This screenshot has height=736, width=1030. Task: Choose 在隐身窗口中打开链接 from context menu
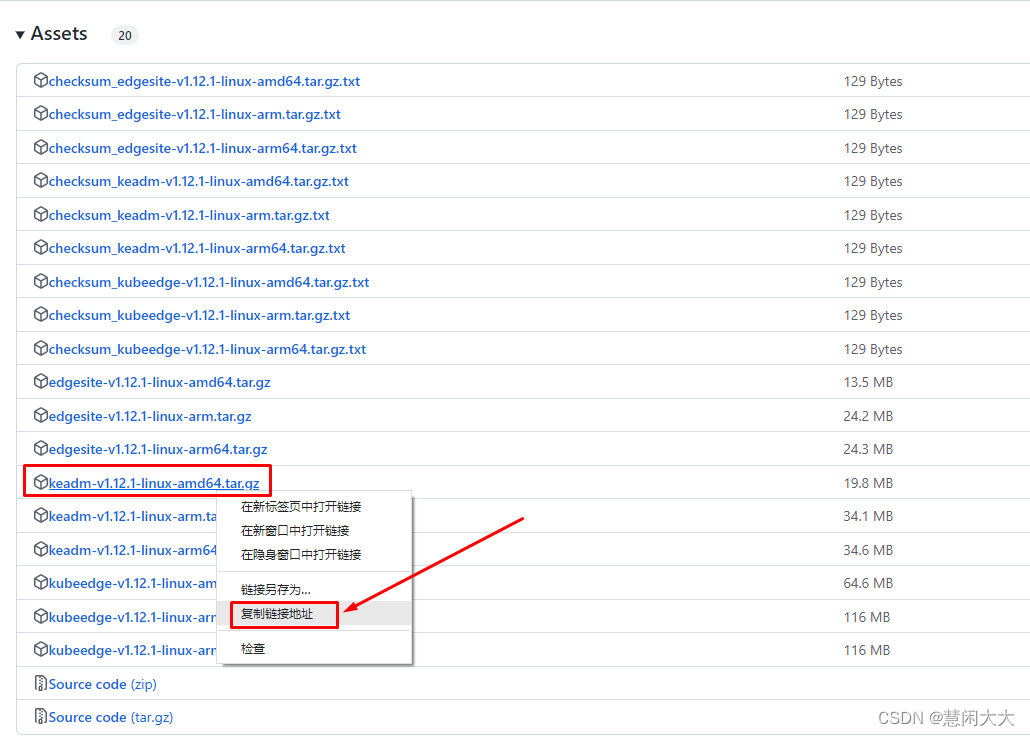[x=314, y=555]
